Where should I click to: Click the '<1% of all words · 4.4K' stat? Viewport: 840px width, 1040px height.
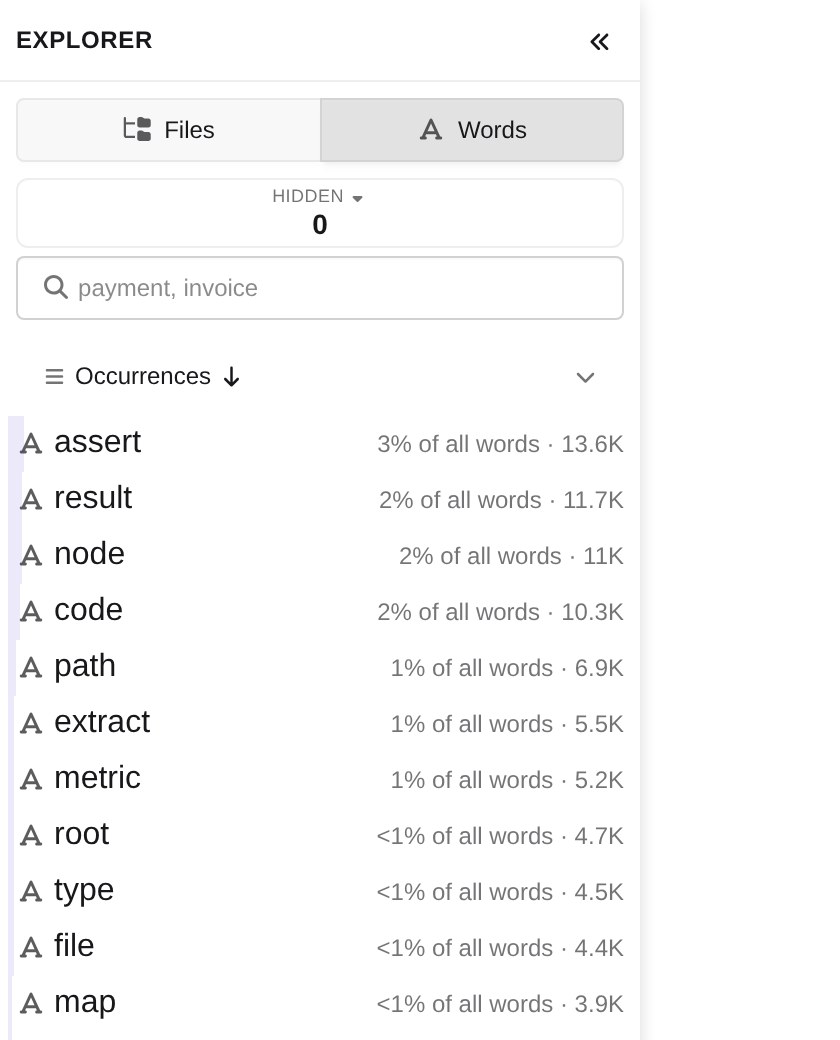[x=500, y=948]
